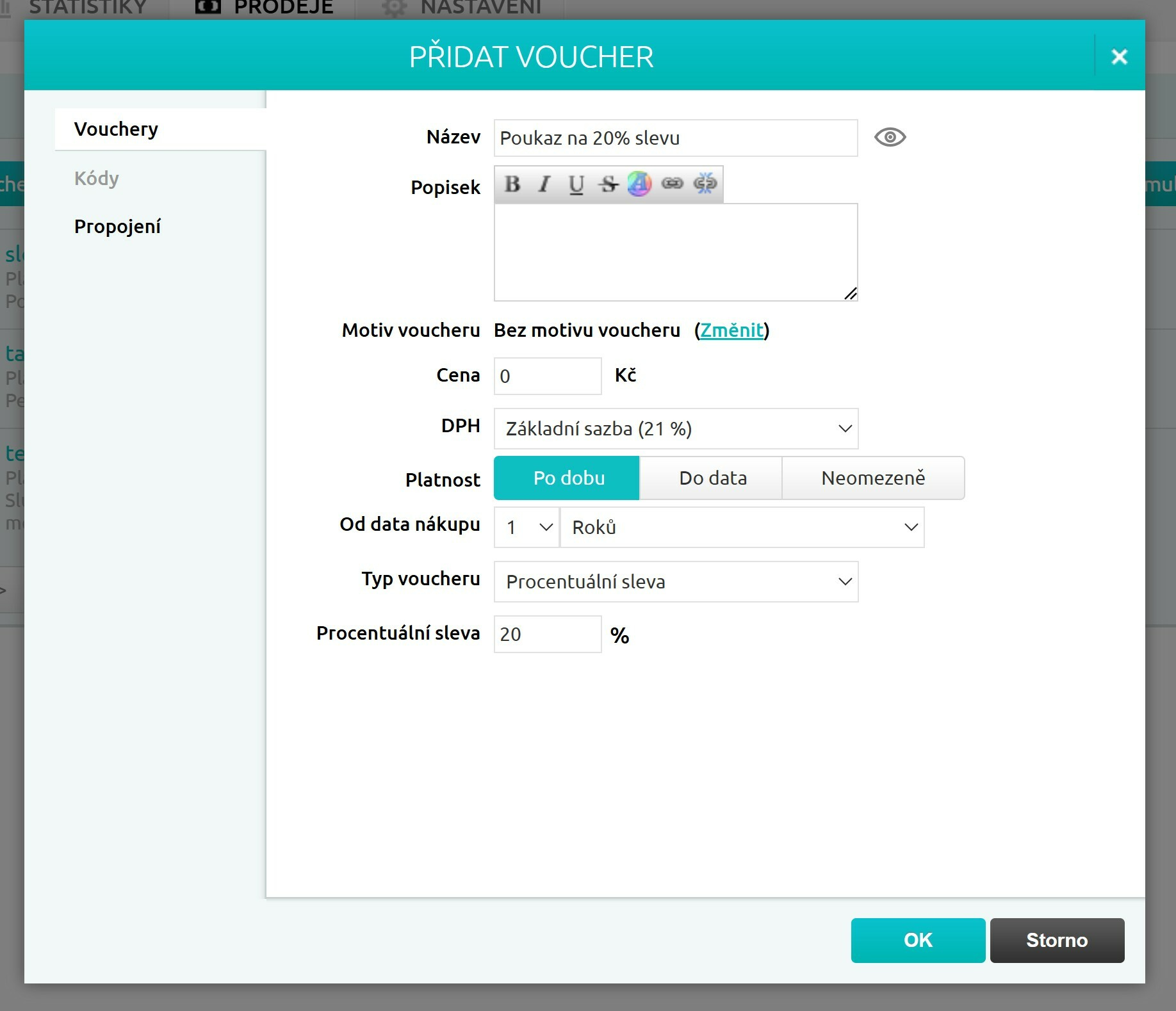Insert a hyperlink in the description
Screen dimensions: 1176x1011
(x=673, y=184)
